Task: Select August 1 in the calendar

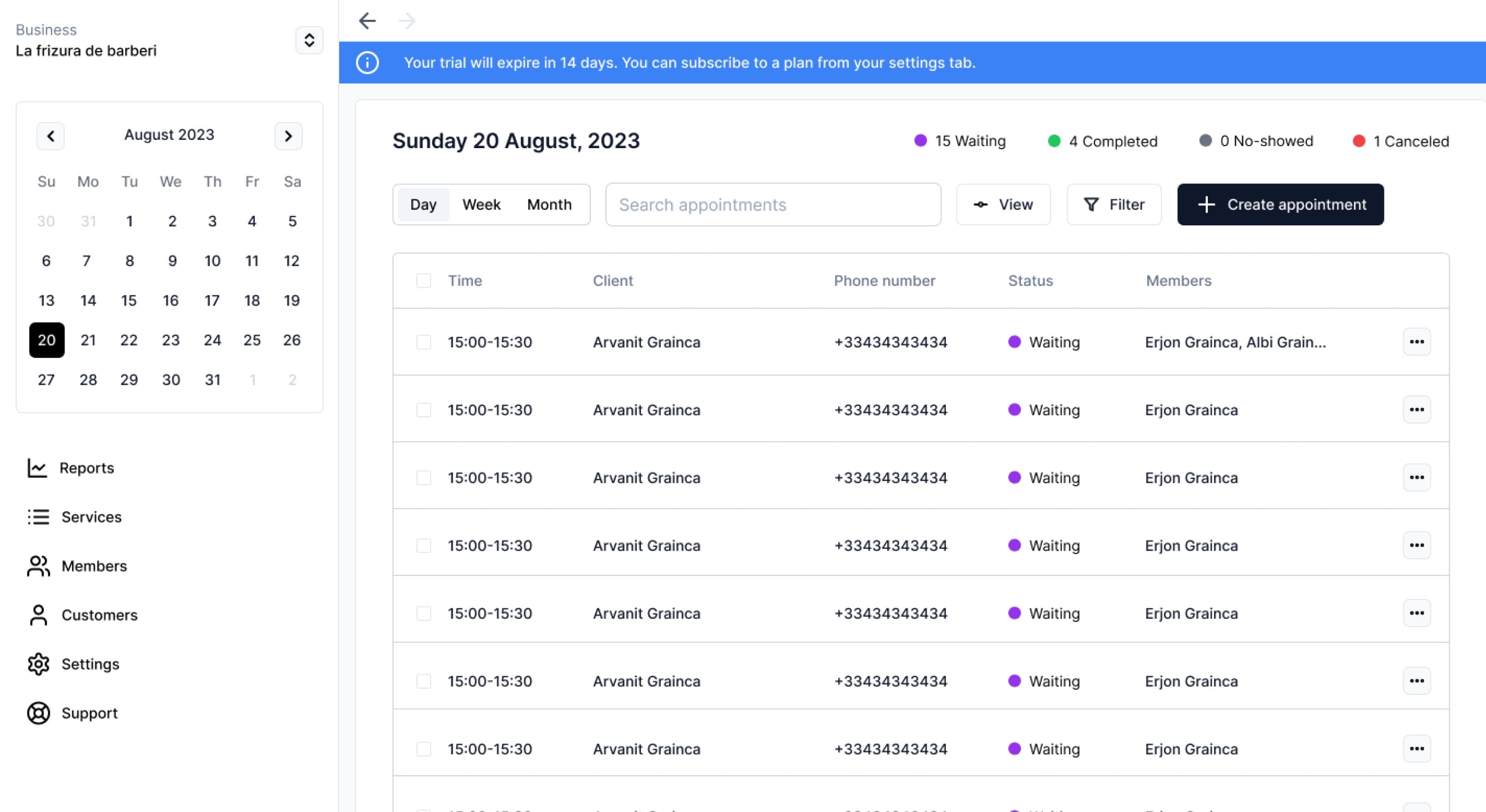Action: click(129, 221)
